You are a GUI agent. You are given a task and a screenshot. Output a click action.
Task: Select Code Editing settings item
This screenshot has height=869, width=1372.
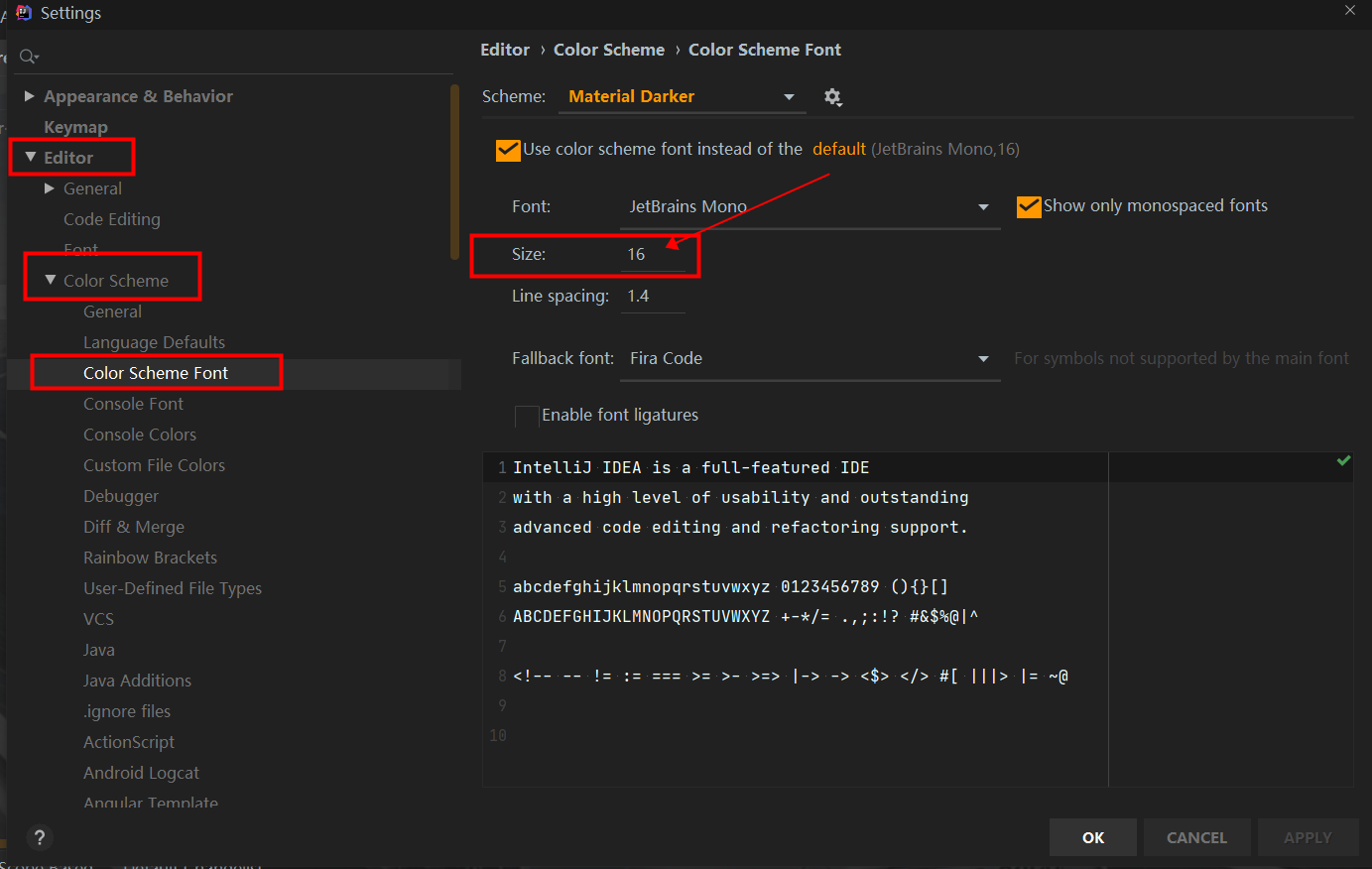pos(112,219)
